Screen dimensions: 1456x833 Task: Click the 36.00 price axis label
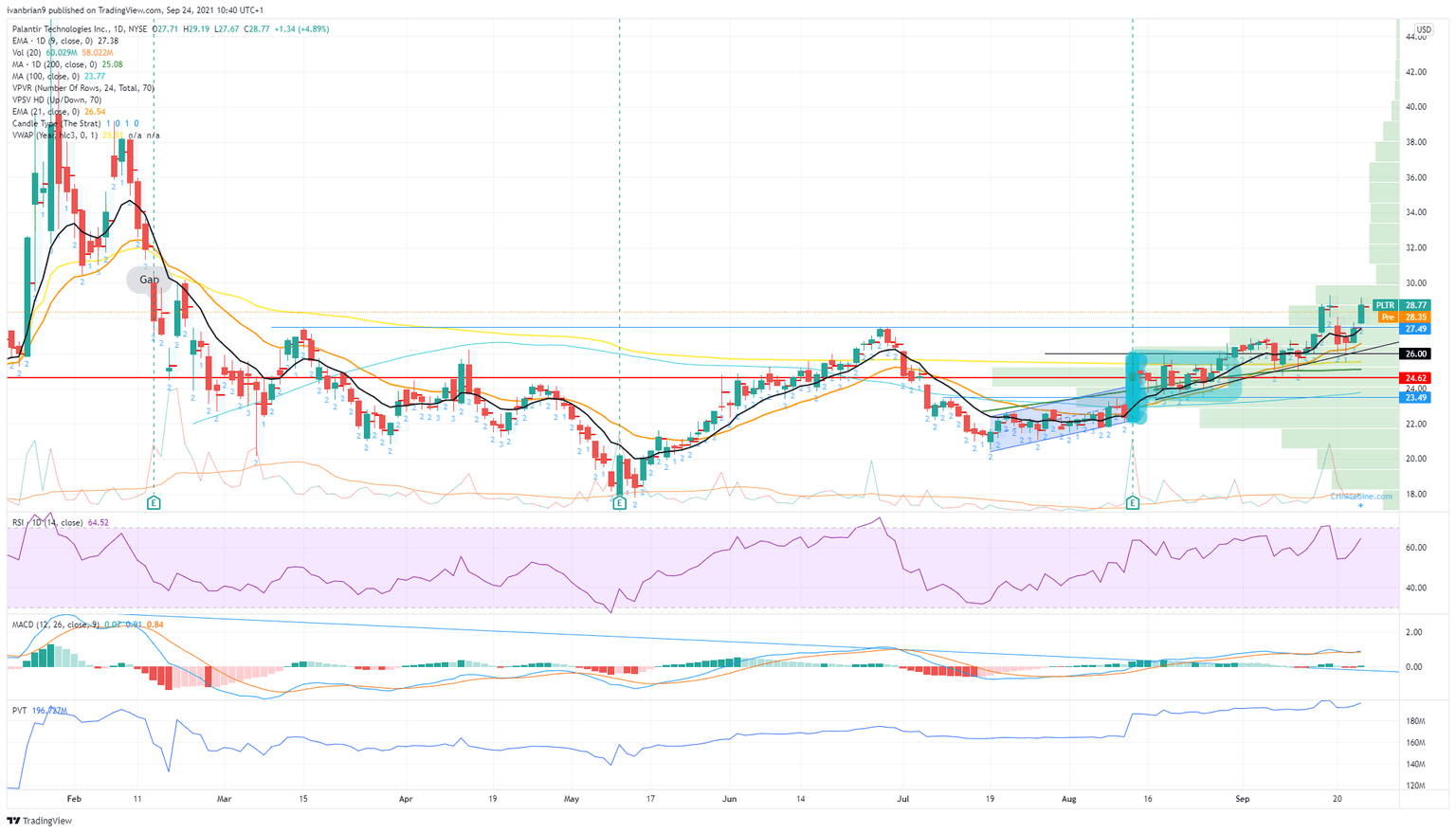[1416, 178]
